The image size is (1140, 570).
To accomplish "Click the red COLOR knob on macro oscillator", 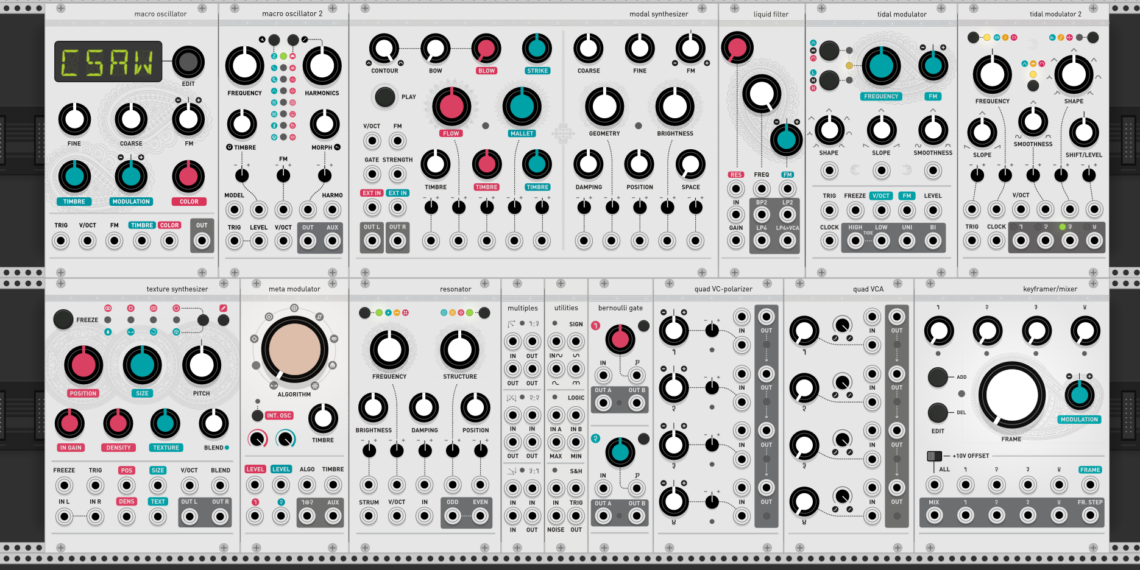I will 188,177.
